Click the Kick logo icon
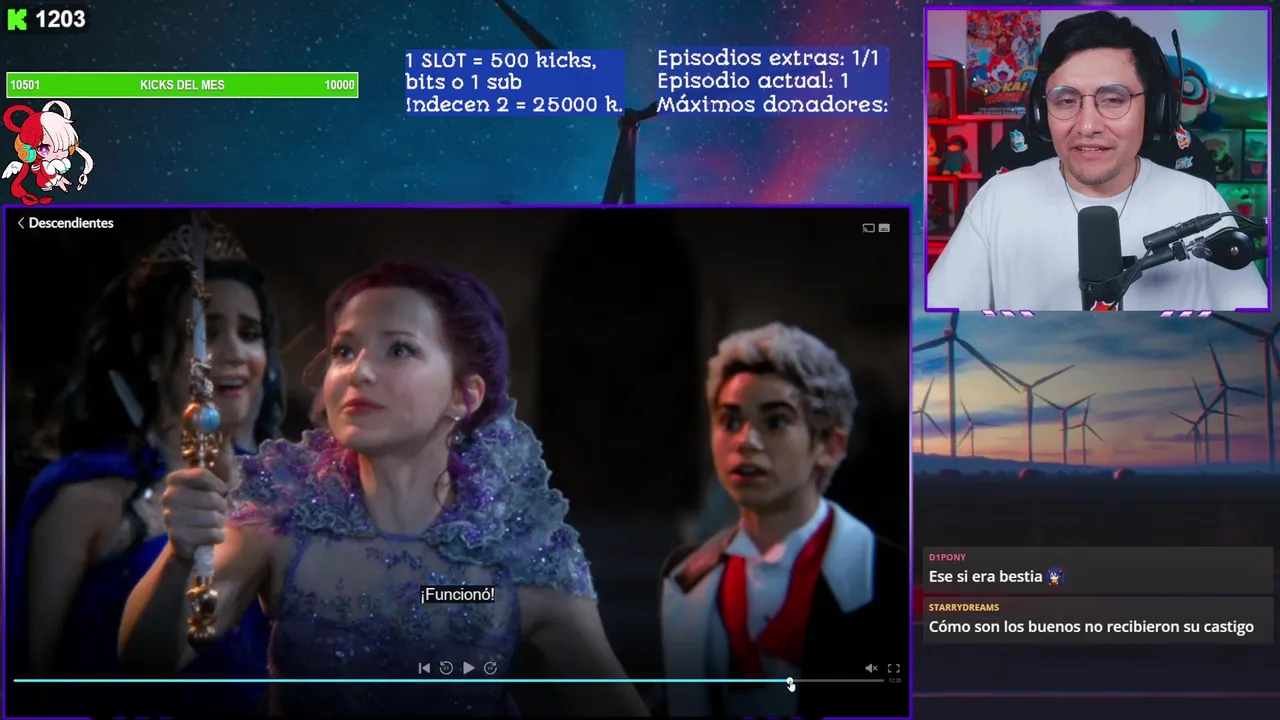The width and height of the screenshot is (1280, 720). tap(17, 19)
